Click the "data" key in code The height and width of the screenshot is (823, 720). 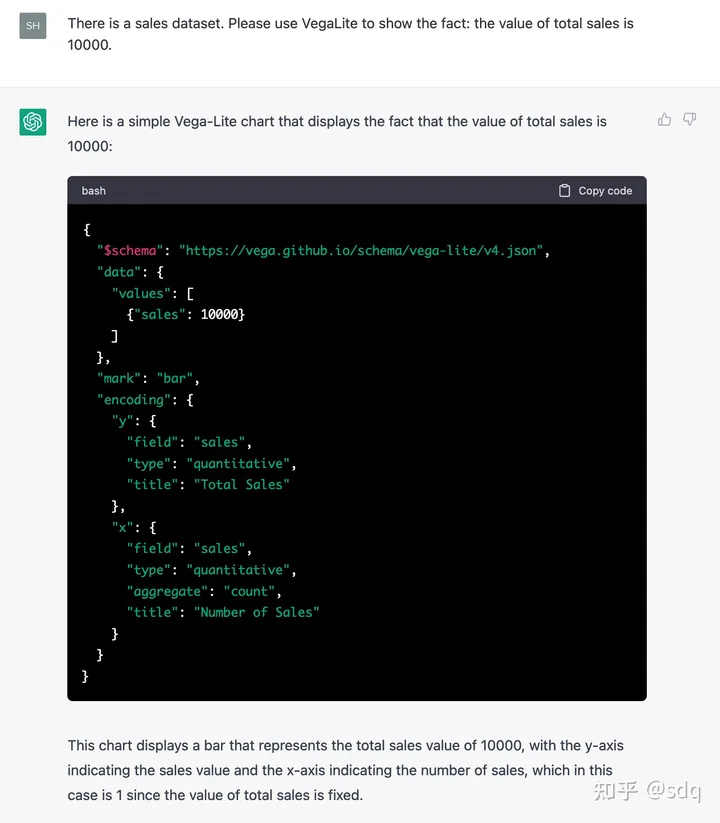click(x=119, y=271)
